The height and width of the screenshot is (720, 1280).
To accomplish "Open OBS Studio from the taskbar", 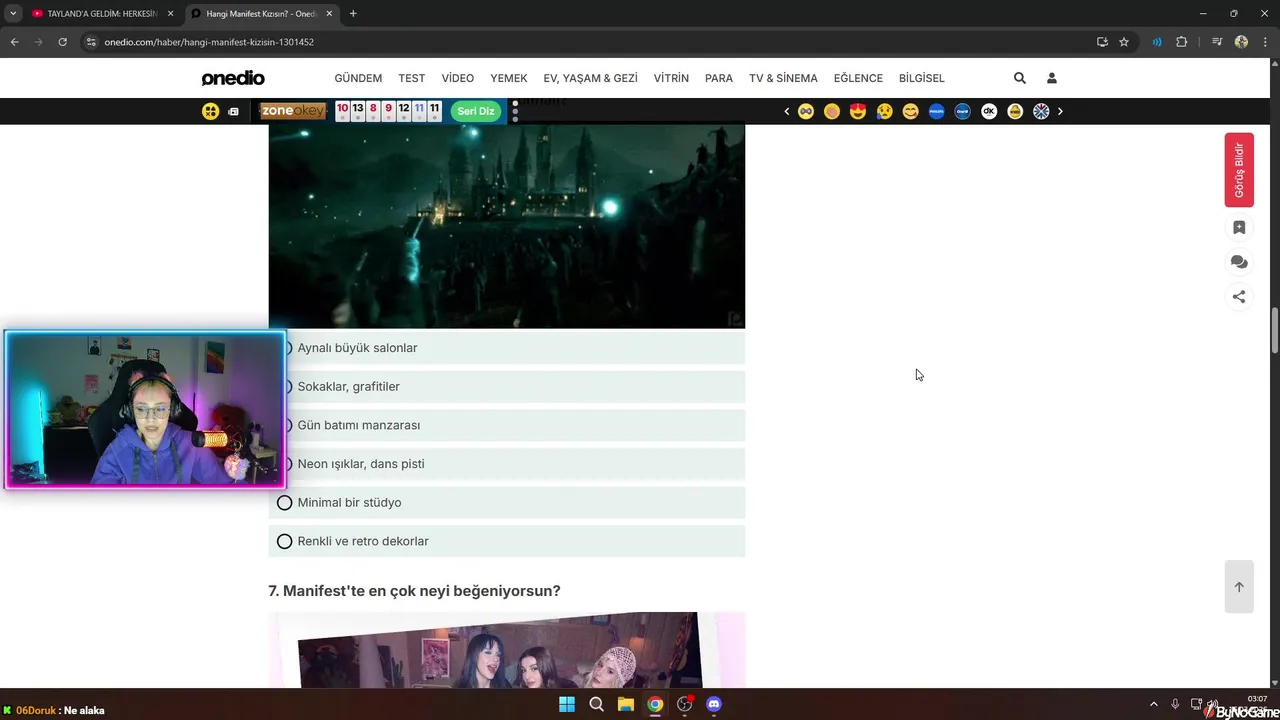I will coord(684,704).
